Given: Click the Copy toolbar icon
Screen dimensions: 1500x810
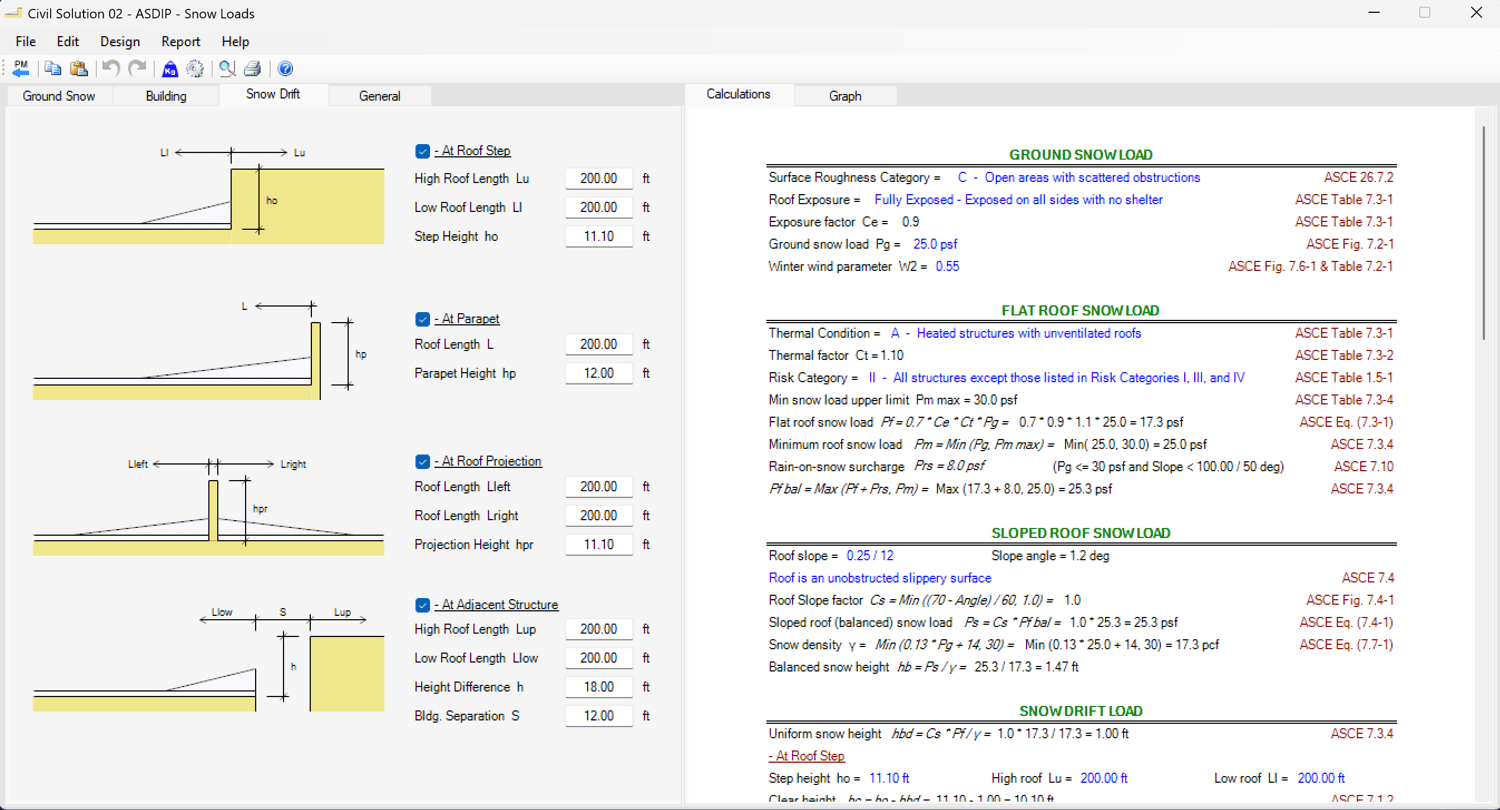Looking at the screenshot, I should click(x=53, y=68).
